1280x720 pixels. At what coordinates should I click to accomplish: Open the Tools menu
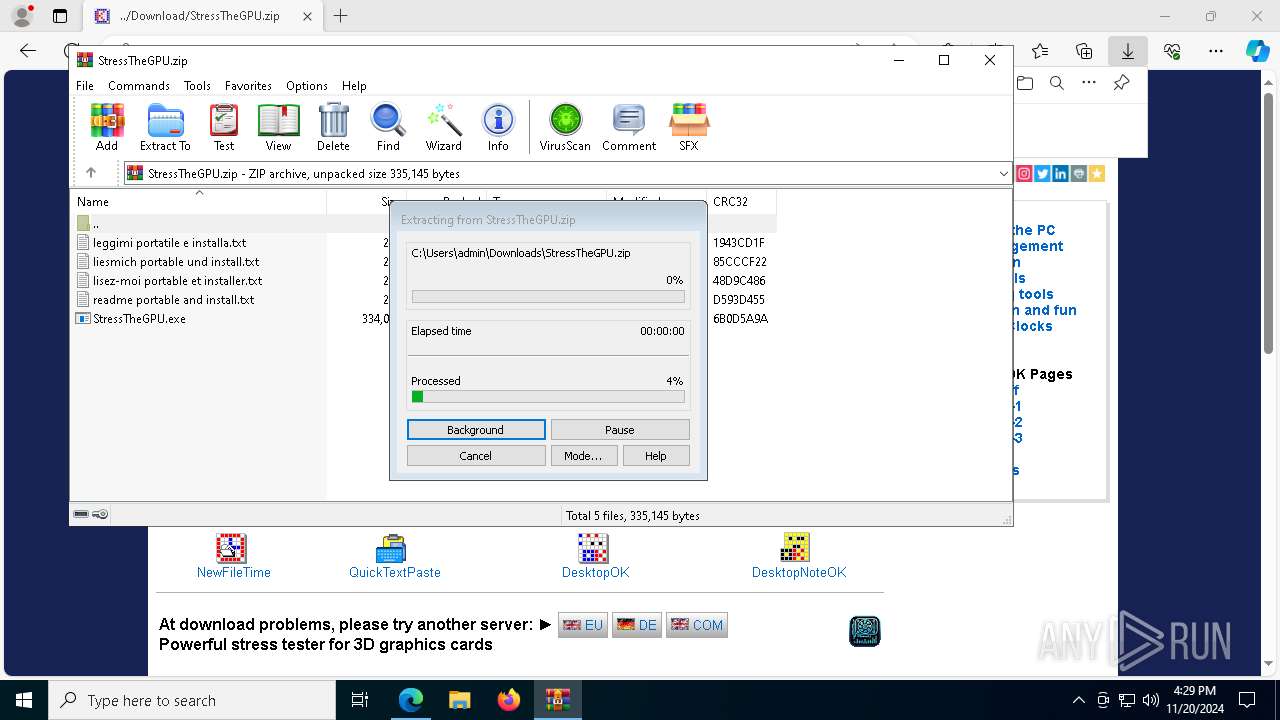tap(197, 86)
